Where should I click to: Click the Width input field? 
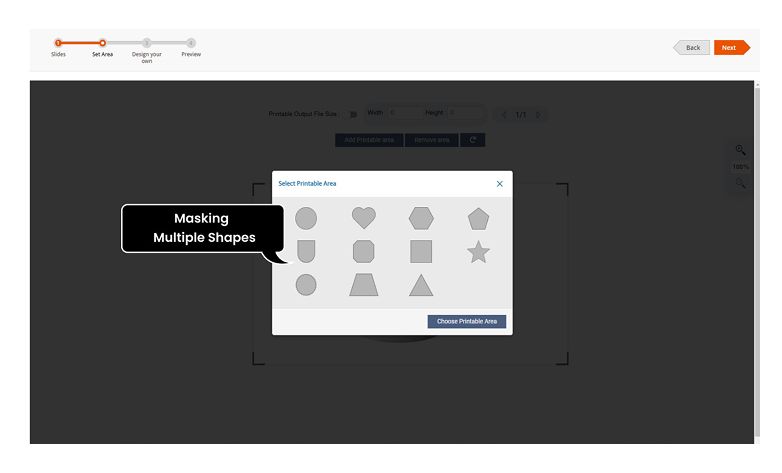pos(404,113)
